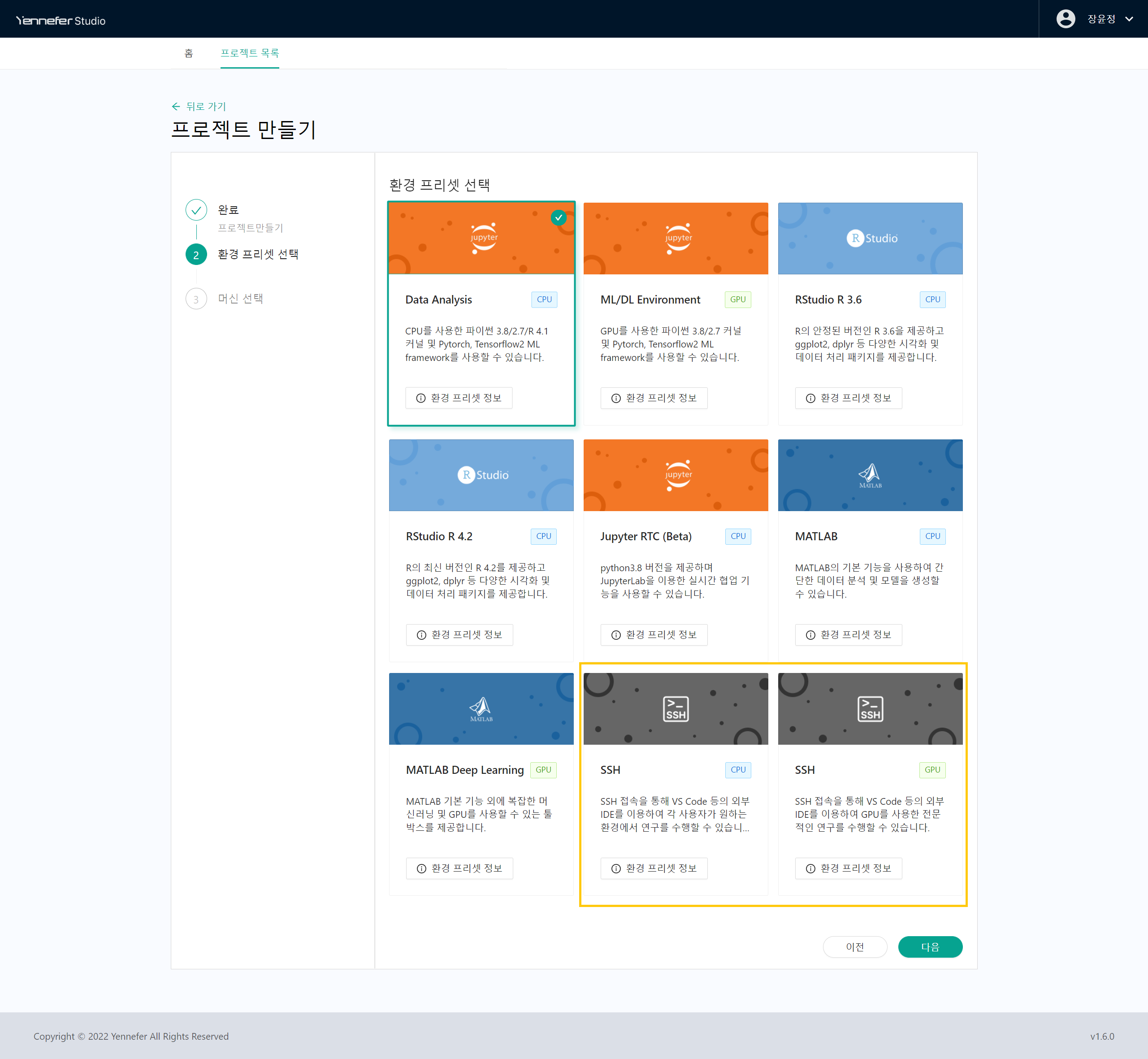
Task: Select the ML/DL Environment Jupyter banner
Action: click(676, 239)
